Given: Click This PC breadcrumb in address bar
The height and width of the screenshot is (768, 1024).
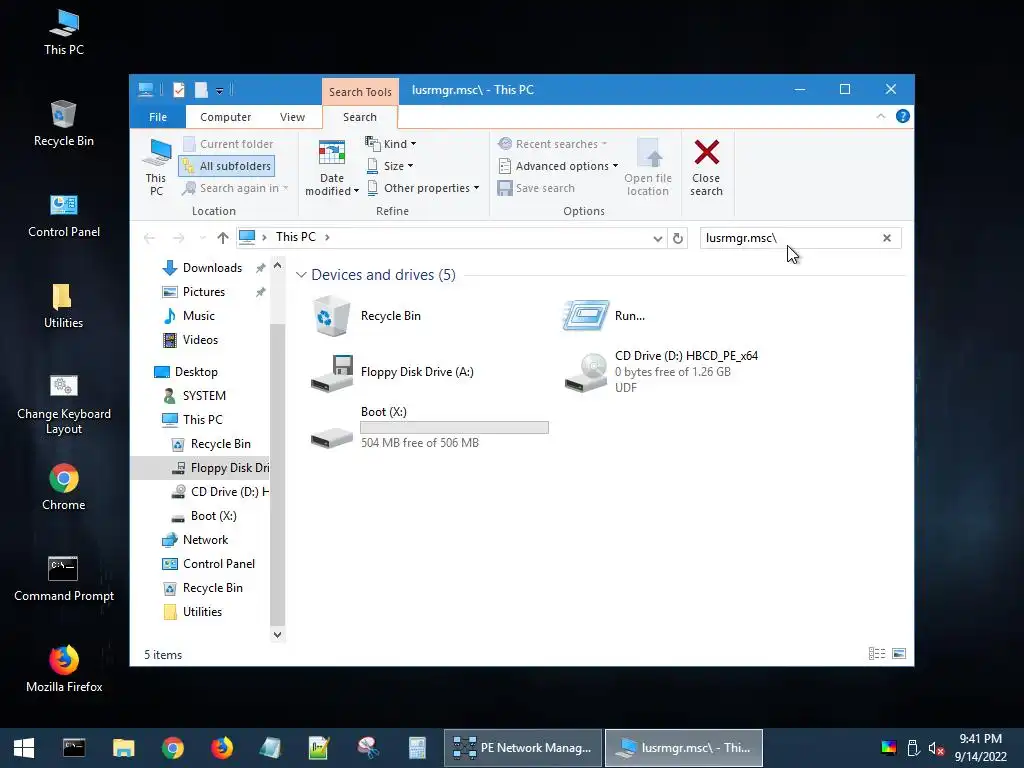Looking at the screenshot, I should (x=295, y=237).
